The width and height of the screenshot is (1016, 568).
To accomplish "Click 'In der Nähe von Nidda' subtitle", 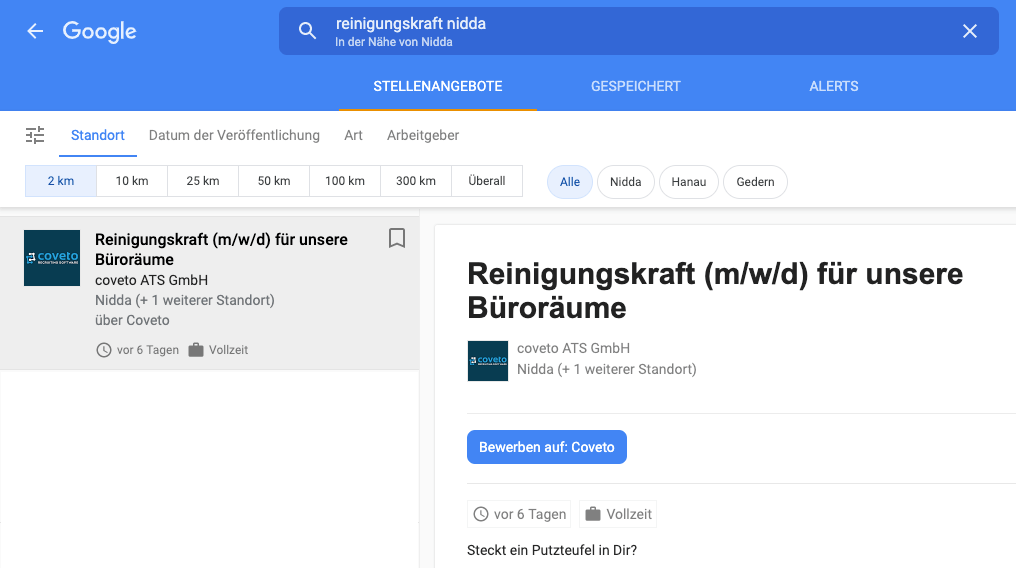I will (x=393, y=42).
